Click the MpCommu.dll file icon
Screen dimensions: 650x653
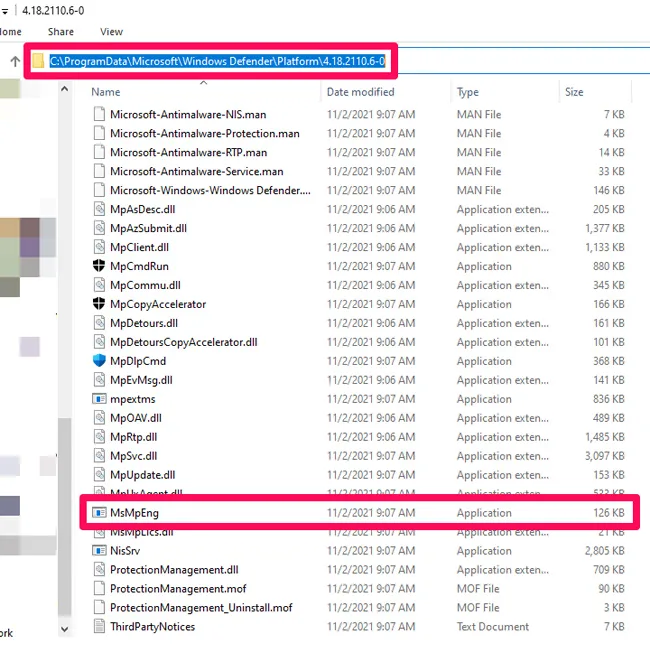(x=99, y=285)
